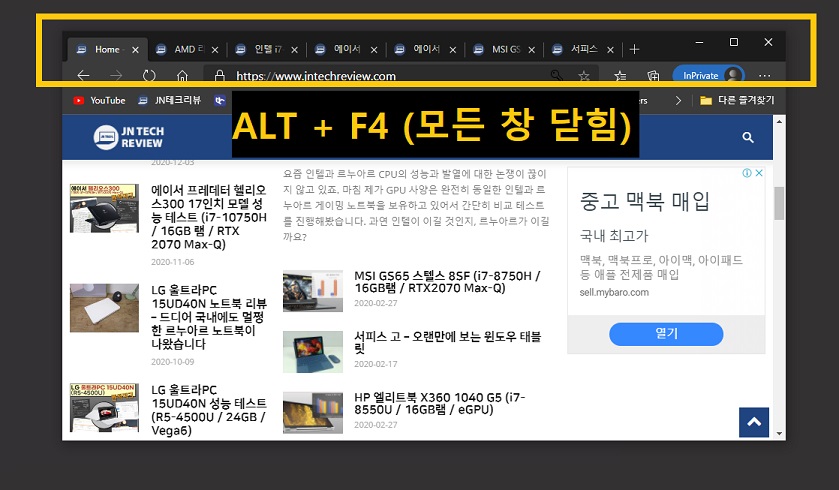Click the password key icon in address bar
Screen dimensions: 839x490
[556, 75]
